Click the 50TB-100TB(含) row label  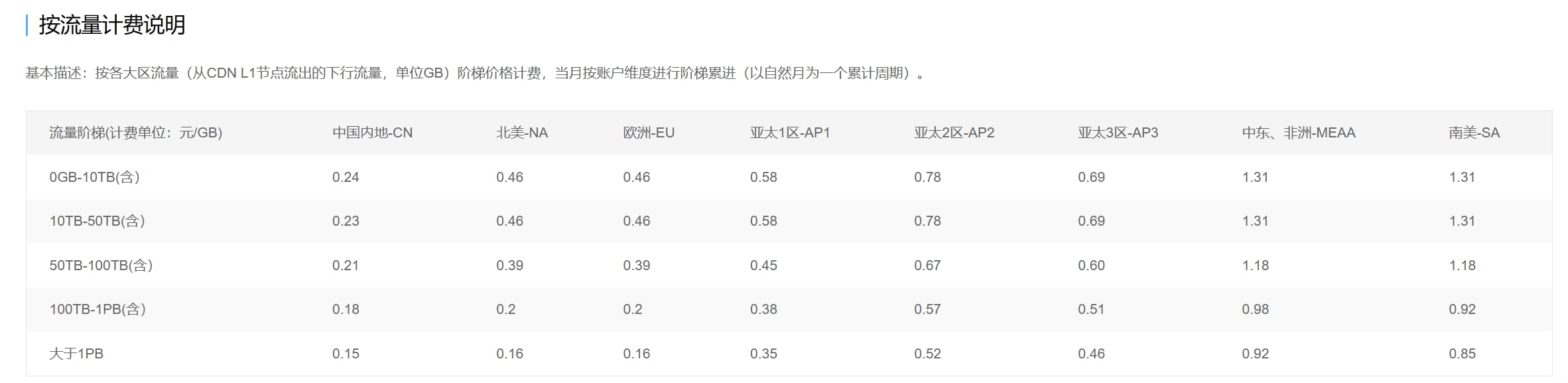101,266
